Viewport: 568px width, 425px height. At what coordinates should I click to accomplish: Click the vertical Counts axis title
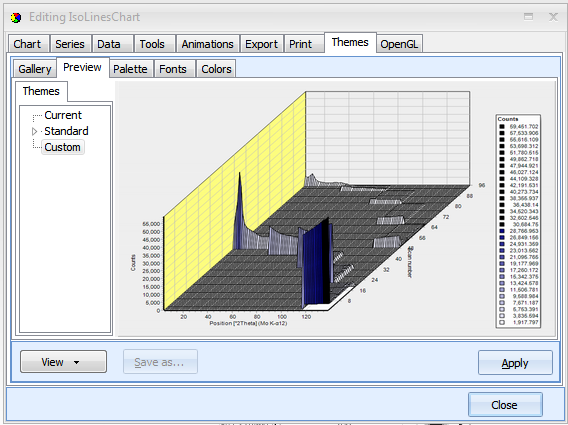coord(133,263)
